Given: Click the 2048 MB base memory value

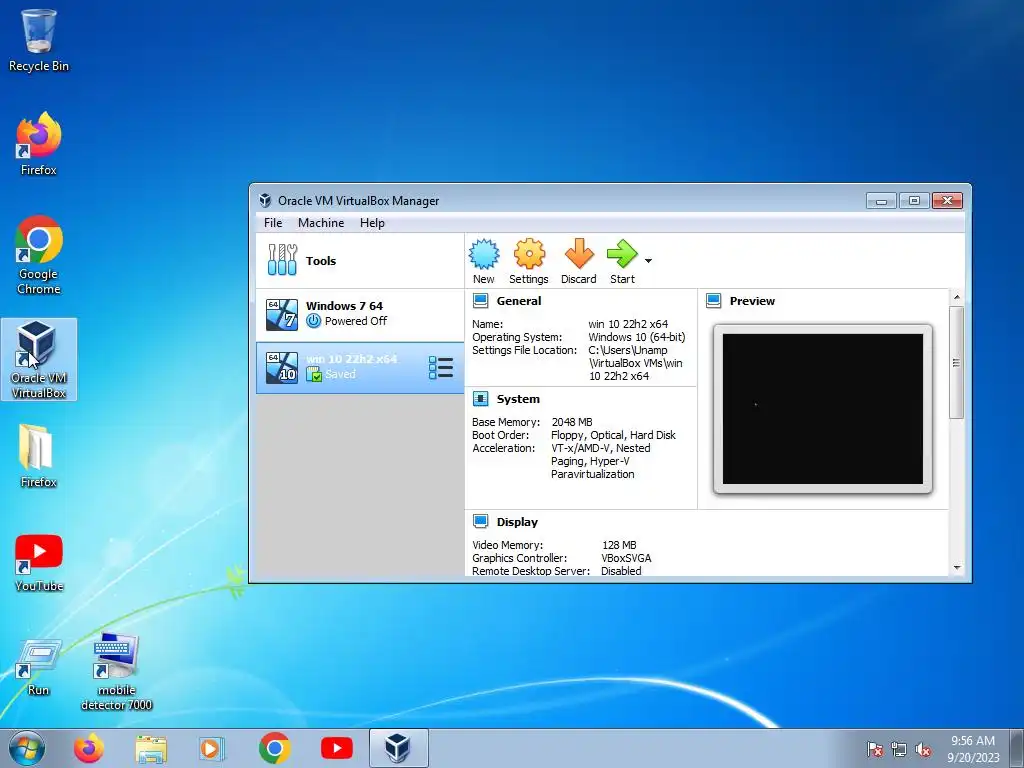Looking at the screenshot, I should click(x=572, y=422).
